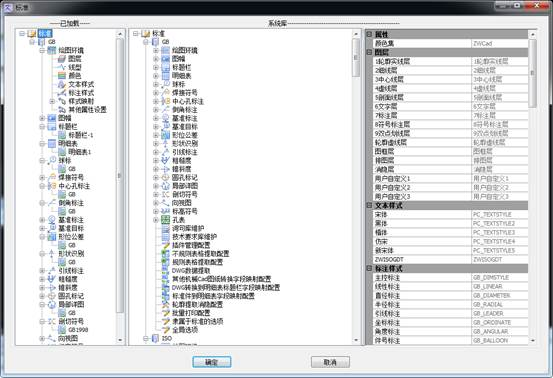The height and width of the screenshot is (378, 553).
Task: Click 标高符号 icon in 系统库 tree
Action: (x=165, y=211)
